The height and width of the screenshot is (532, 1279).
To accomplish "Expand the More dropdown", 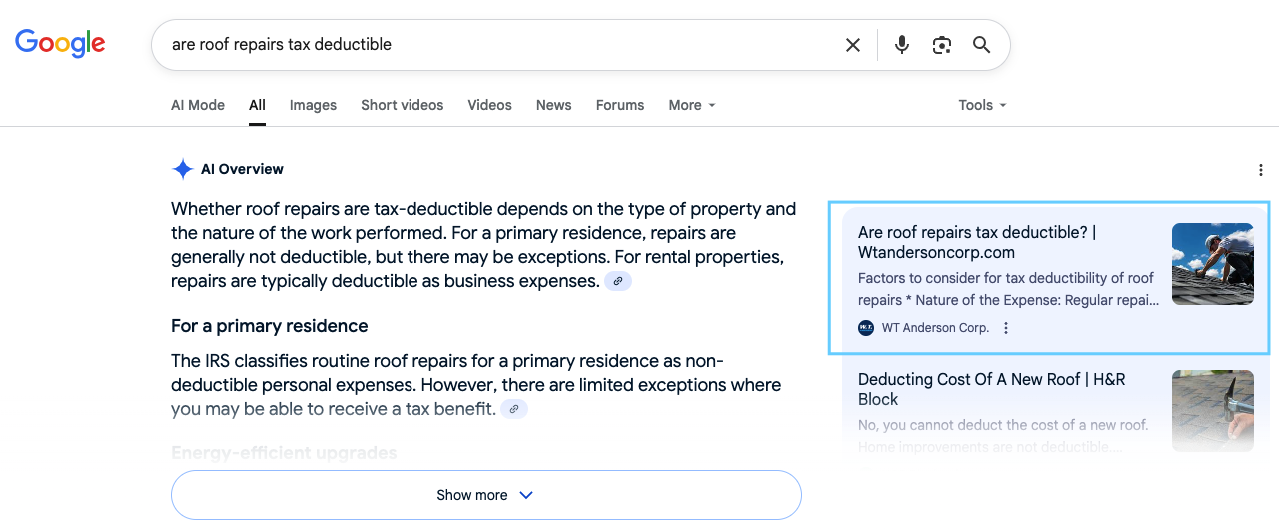I will (692, 105).
